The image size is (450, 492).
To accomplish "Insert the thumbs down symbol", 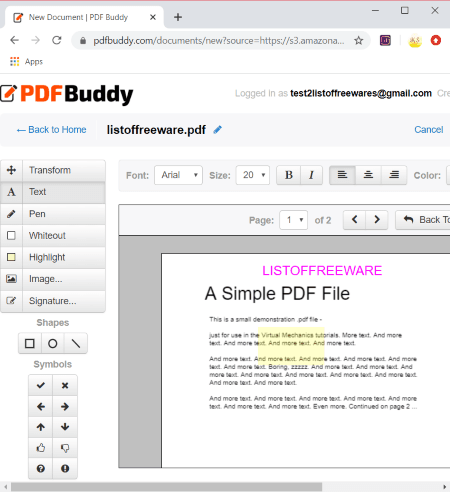I will point(65,448).
